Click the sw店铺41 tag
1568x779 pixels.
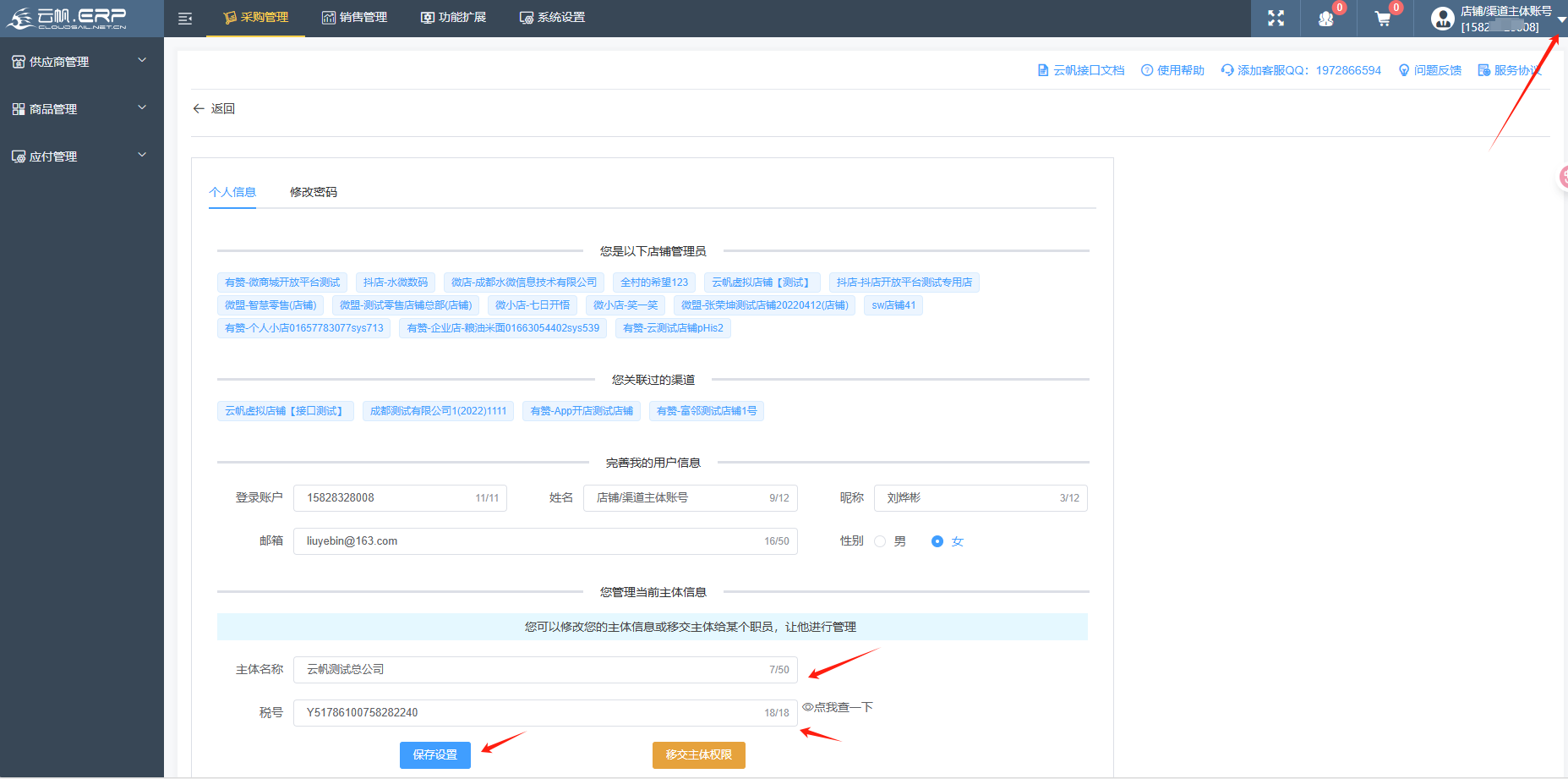[893, 305]
